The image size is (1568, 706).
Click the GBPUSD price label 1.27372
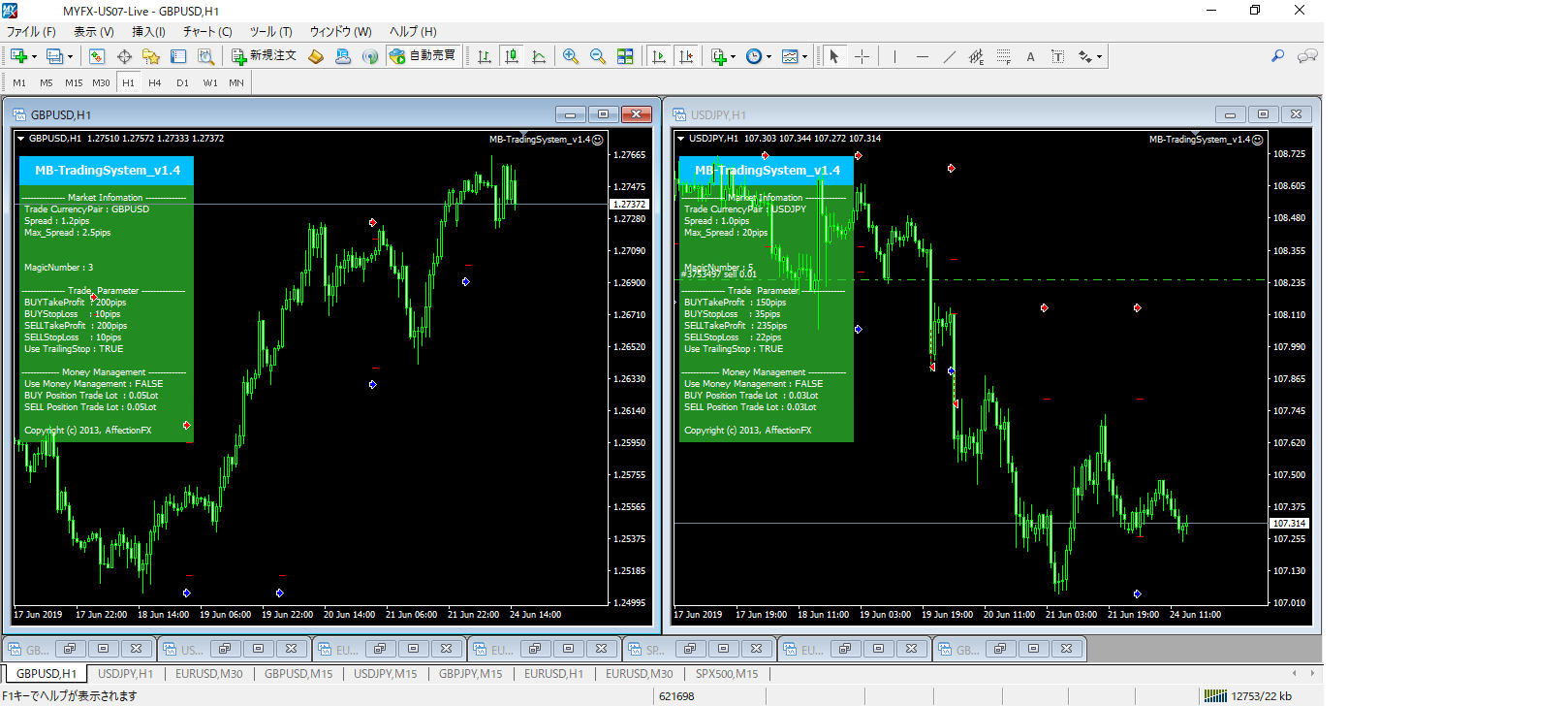629,204
